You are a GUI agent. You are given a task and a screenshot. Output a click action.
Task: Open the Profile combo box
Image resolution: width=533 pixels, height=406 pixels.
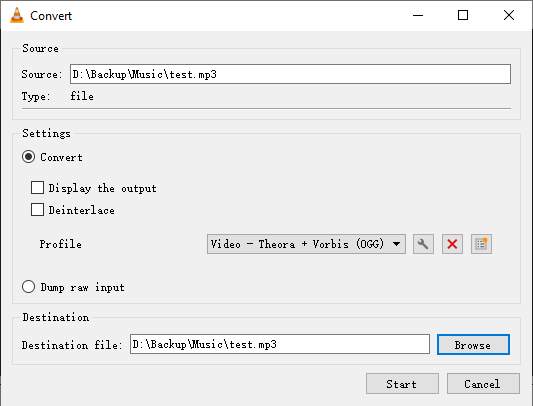pos(306,244)
